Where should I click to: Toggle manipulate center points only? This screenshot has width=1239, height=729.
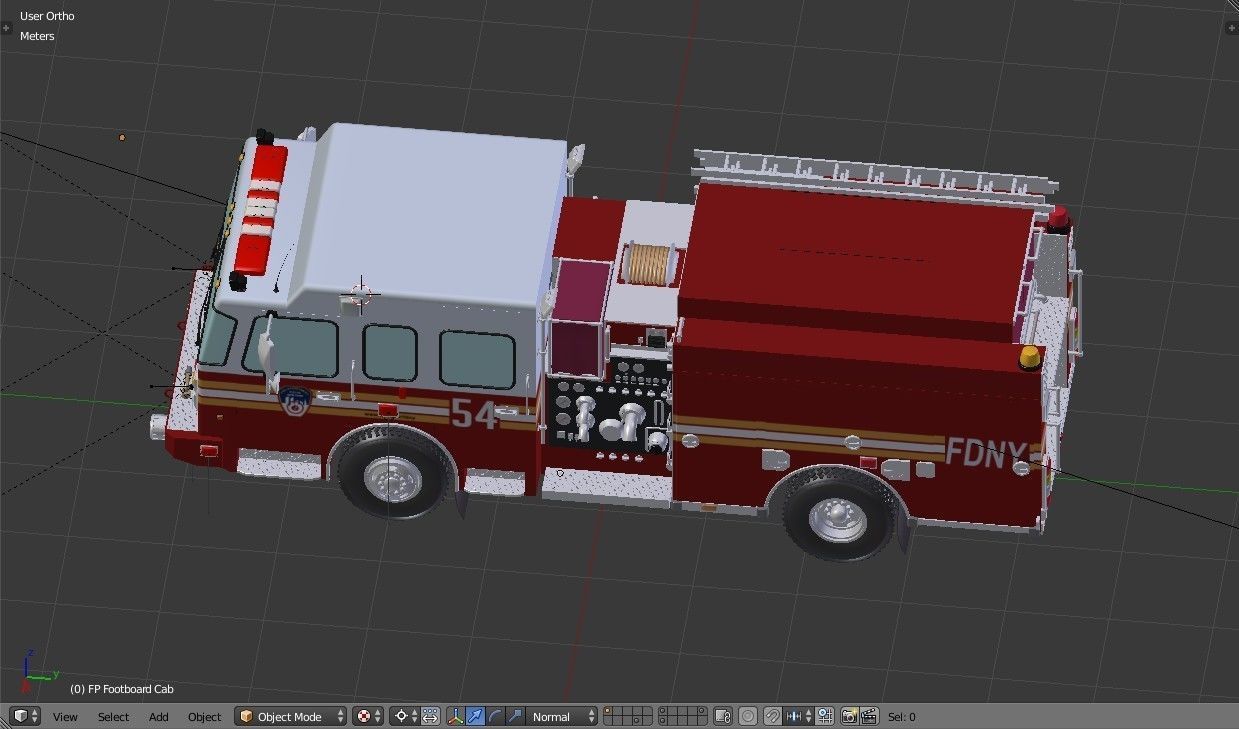pos(430,716)
